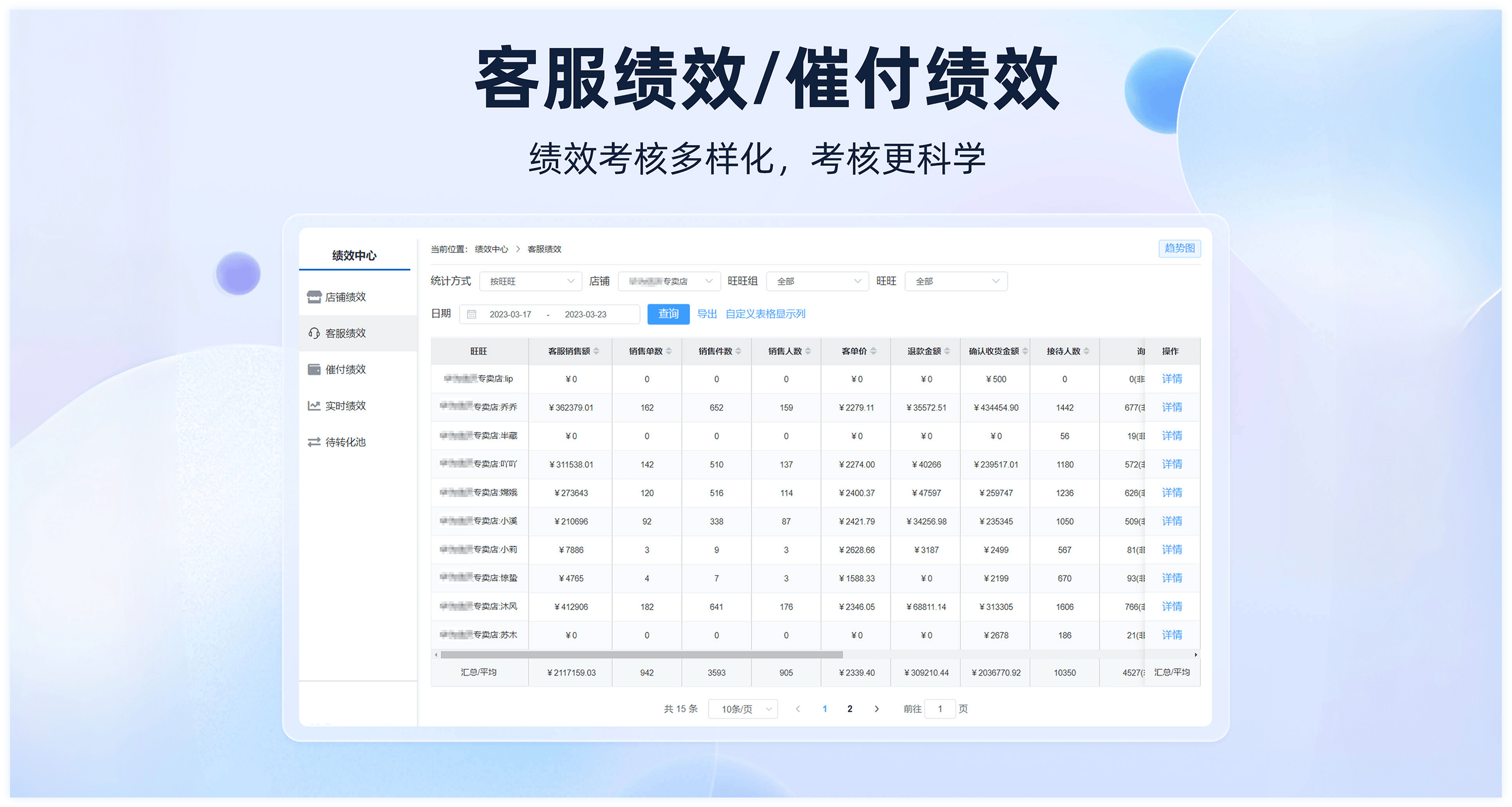Sort by 销售人数 column arrows
Viewport: 1512px width, 807px height.
[808, 351]
